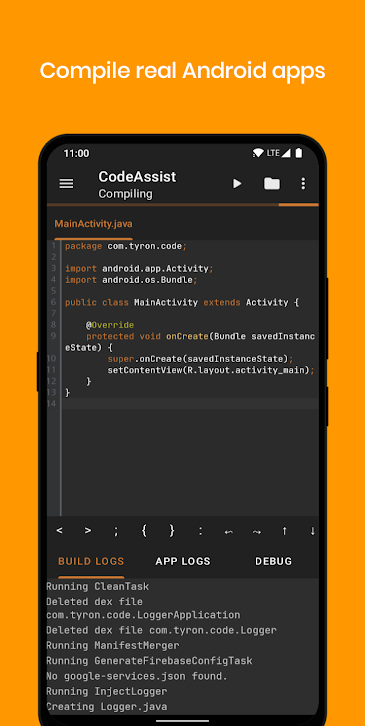
Task: Switch to the DEBUG tab
Action: [274, 562]
